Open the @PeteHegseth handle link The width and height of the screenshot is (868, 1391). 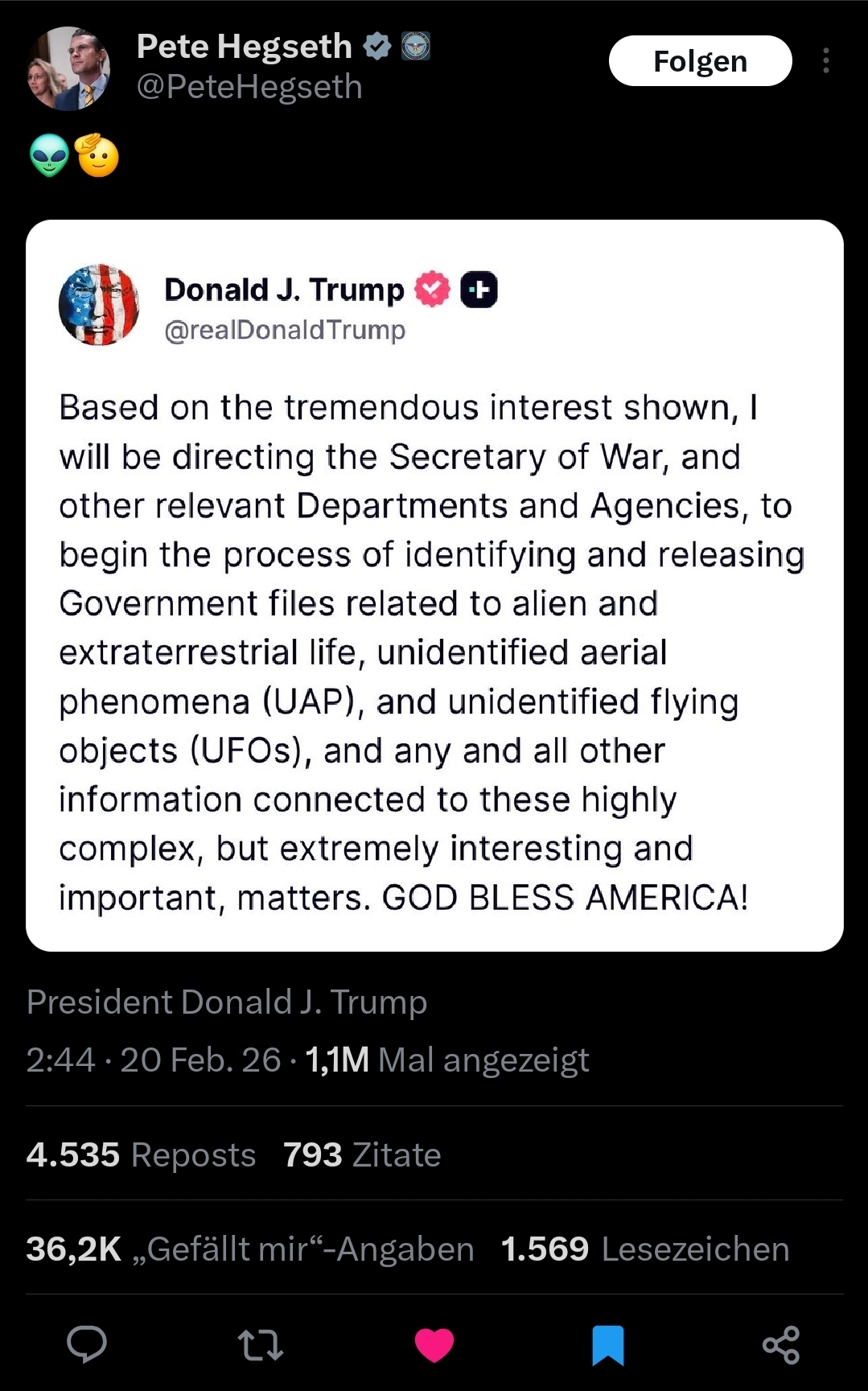pos(249,87)
